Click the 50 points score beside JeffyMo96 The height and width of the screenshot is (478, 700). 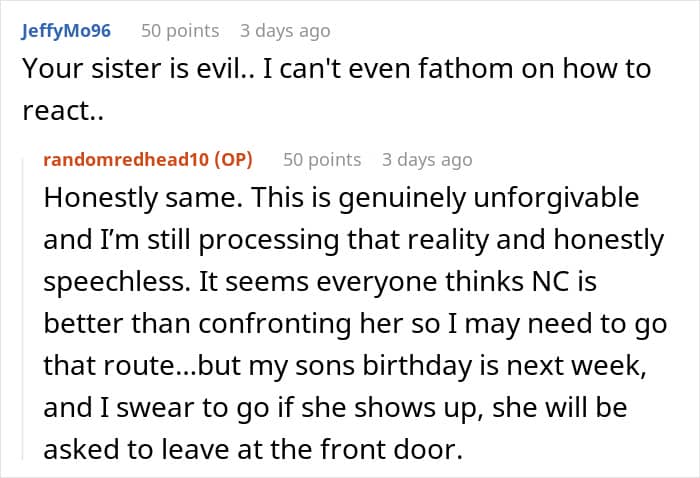pyautogui.click(x=180, y=31)
